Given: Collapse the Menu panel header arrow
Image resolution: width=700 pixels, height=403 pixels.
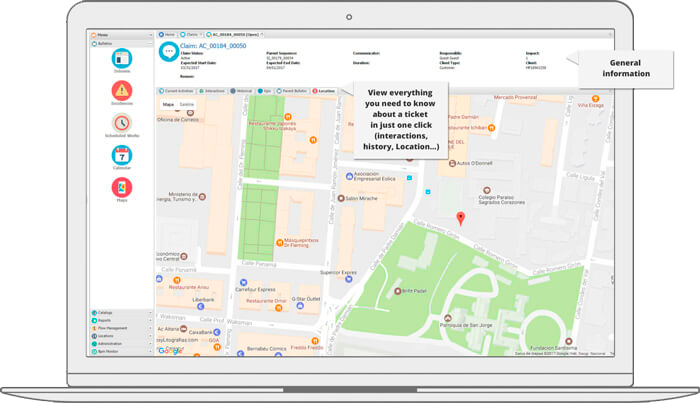Looking at the screenshot, I should tap(150, 35).
